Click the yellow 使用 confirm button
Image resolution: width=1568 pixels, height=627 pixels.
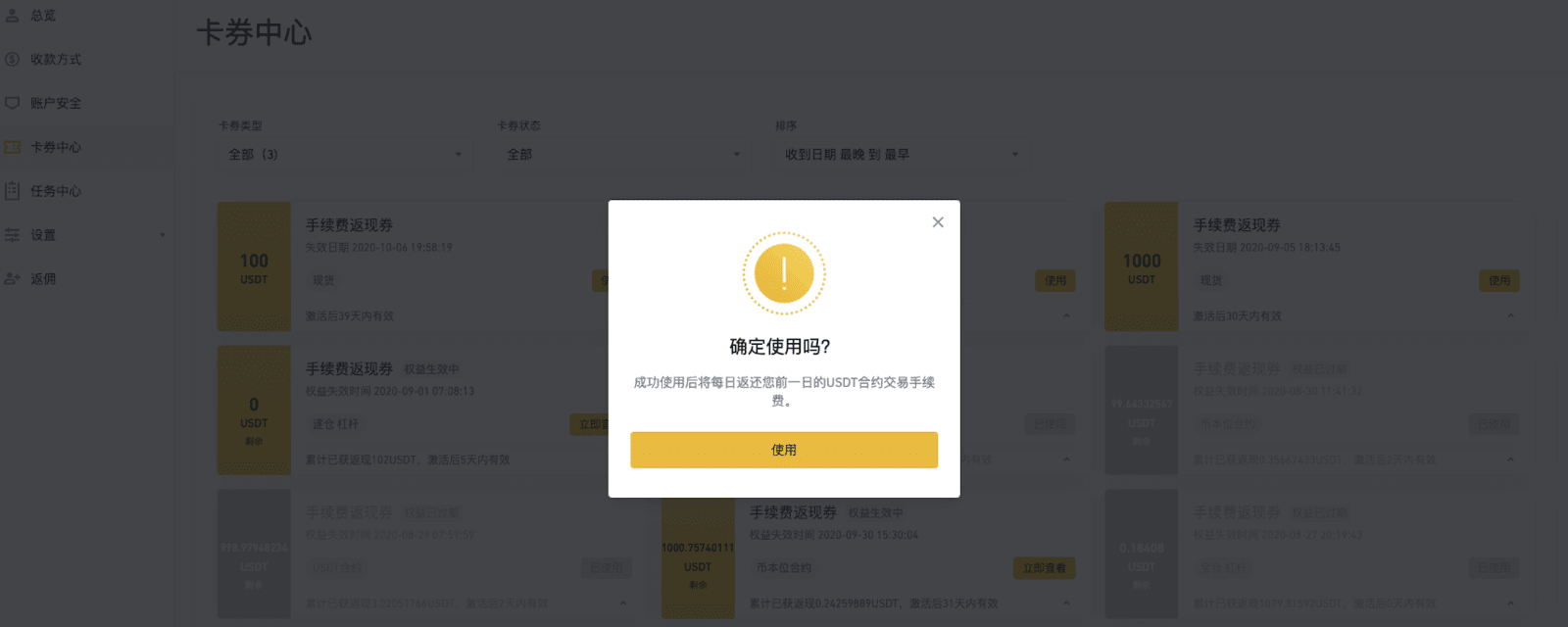[784, 450]
